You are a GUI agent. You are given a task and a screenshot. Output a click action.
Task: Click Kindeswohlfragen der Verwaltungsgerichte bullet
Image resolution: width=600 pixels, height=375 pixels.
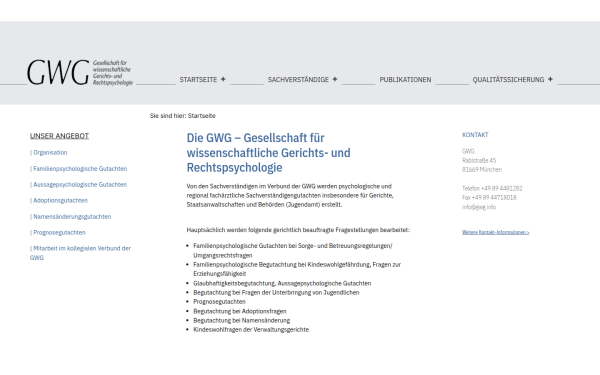(x=251, y=329)
